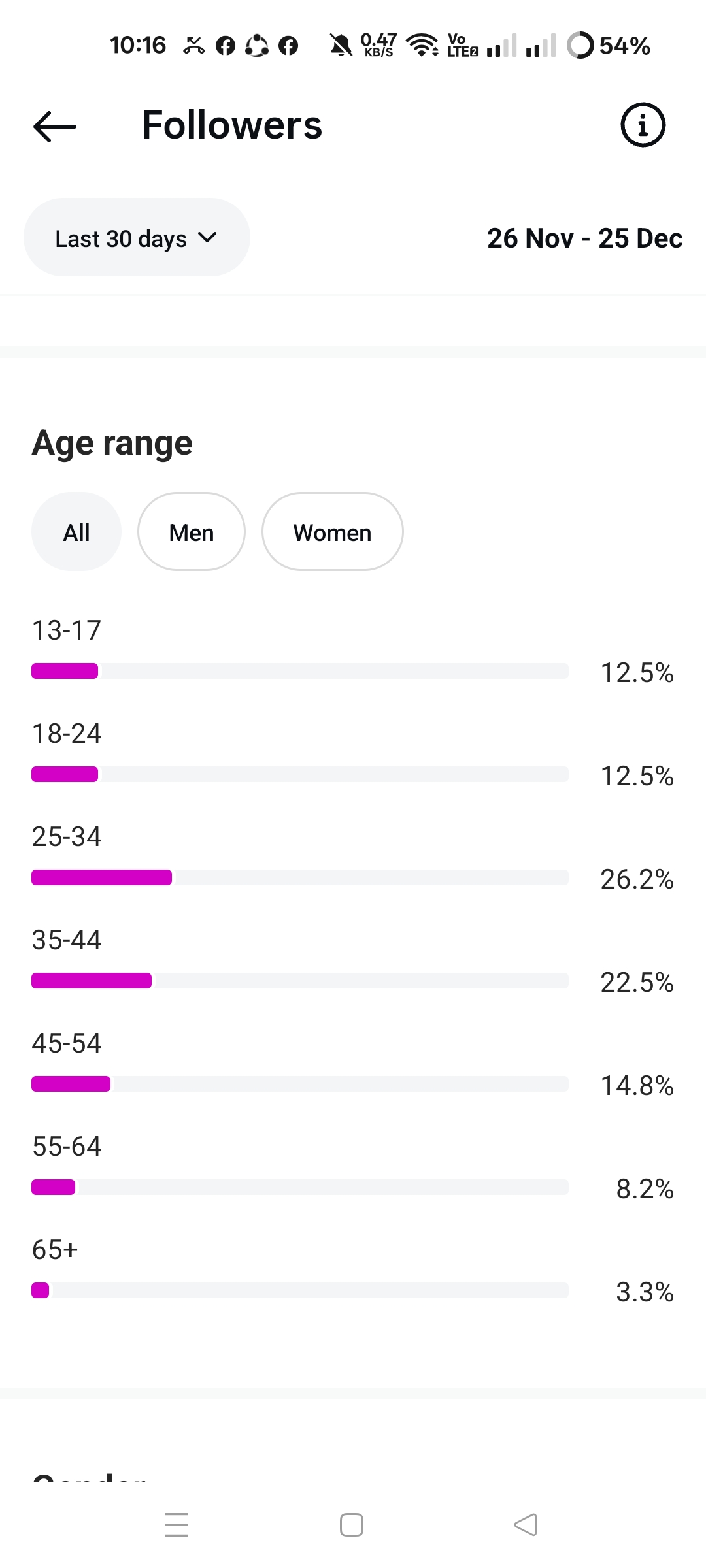Image resolution: width=706 pixels, height=1568 pixels.
Task: Tap the 26 Nov - 25 Dec date range
Action: [x=584, y=238]
